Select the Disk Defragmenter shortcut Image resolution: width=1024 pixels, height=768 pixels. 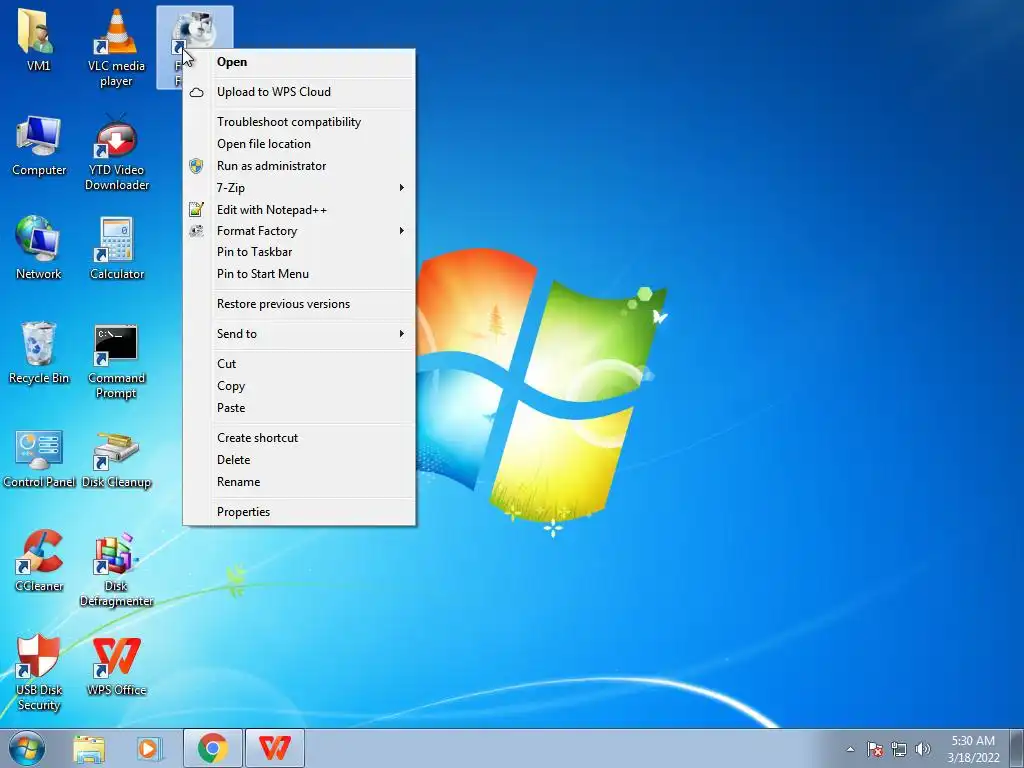pyautogui.click(x=116, y=569)
